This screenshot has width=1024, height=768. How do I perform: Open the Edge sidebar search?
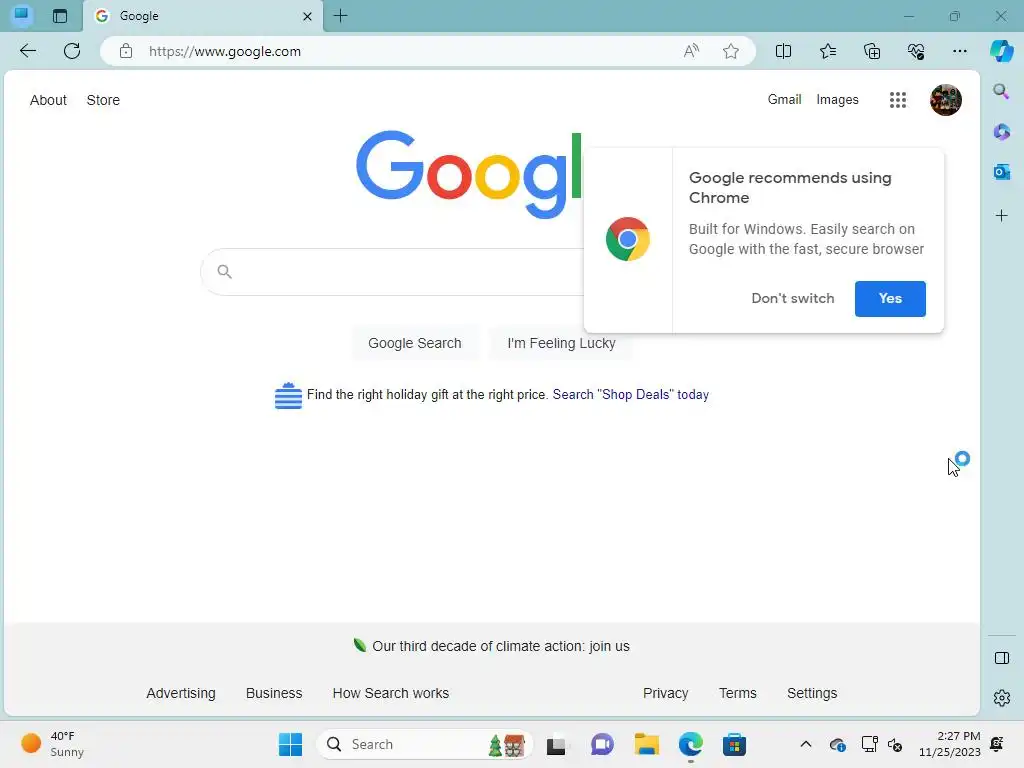[1001, 91]
